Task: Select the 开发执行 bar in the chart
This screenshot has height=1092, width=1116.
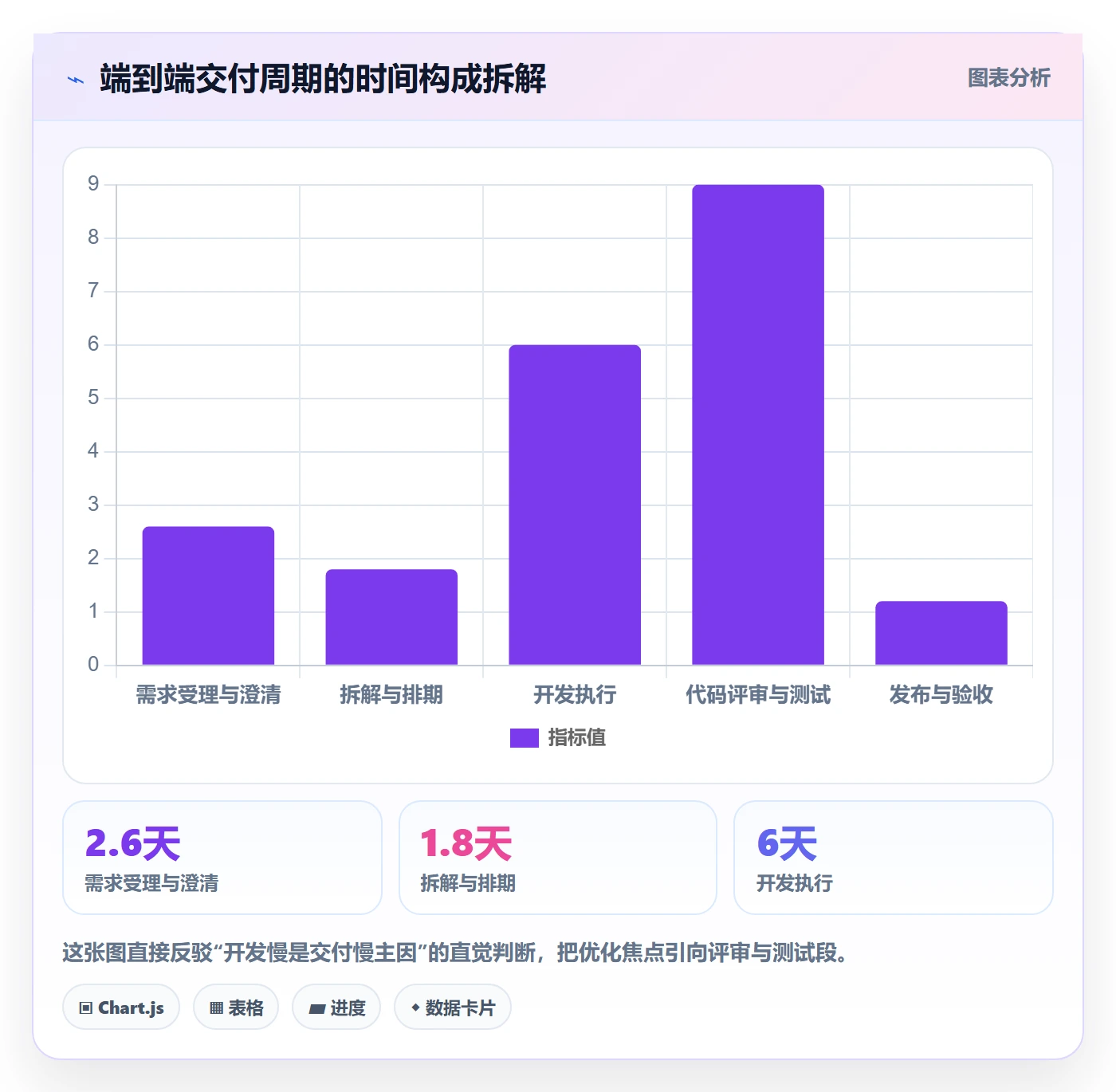Action: tap(575, 505)
